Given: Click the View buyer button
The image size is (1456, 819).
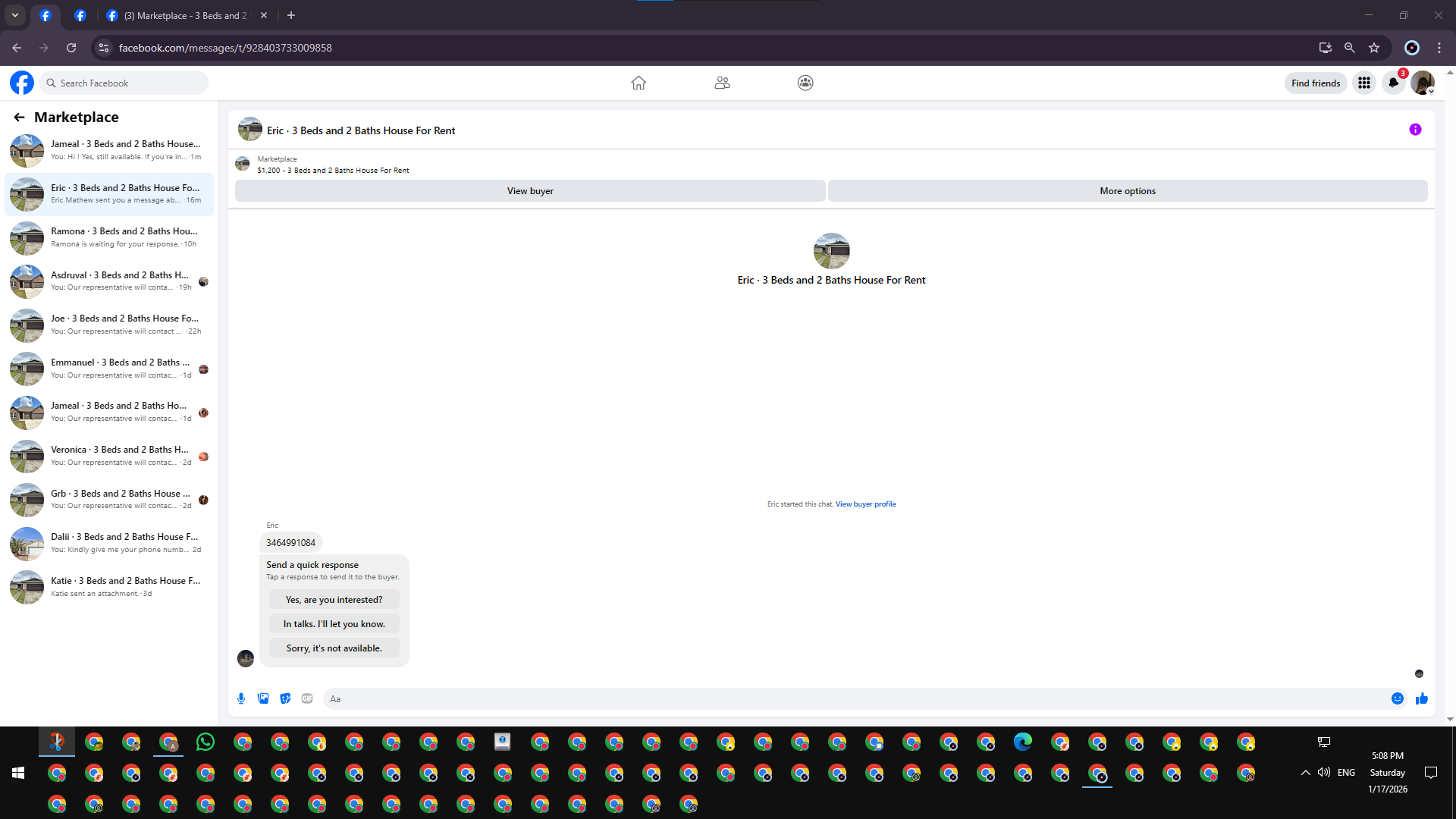Looking at the screenshot, I should tap(530, 191).
